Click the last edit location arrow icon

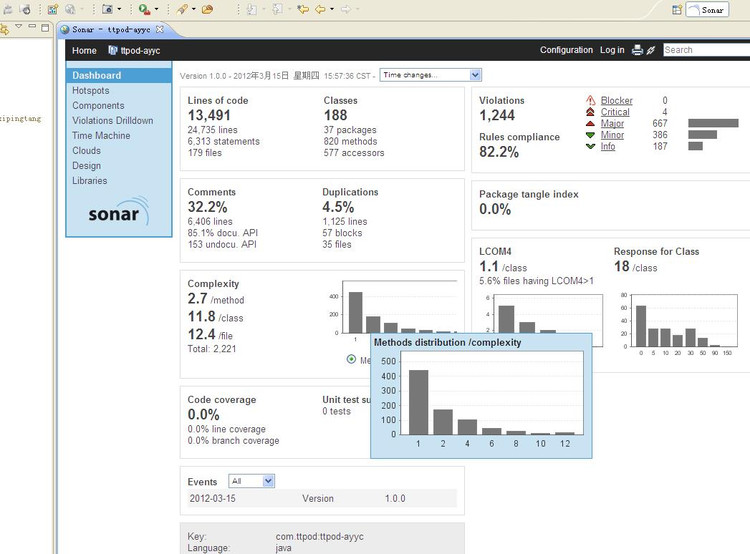tap(303, 9)
